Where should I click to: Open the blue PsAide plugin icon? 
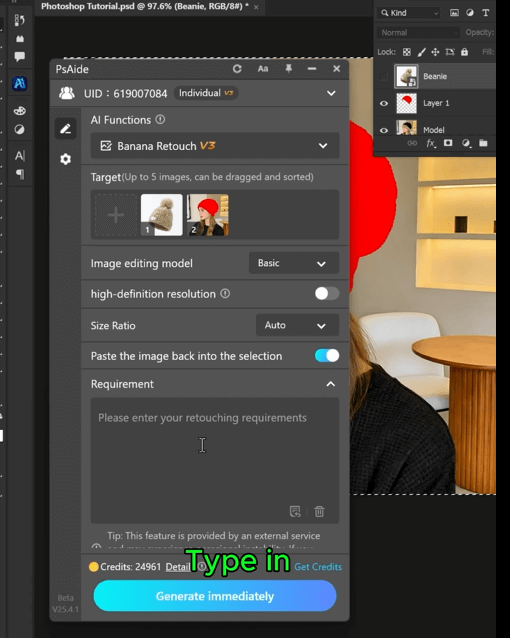point(19,83)
